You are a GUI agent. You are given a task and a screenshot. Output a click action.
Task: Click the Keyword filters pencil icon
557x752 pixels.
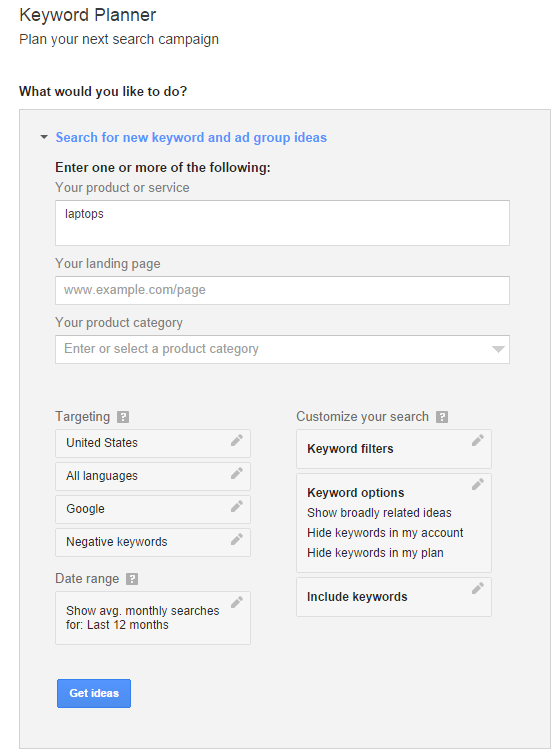478,440
